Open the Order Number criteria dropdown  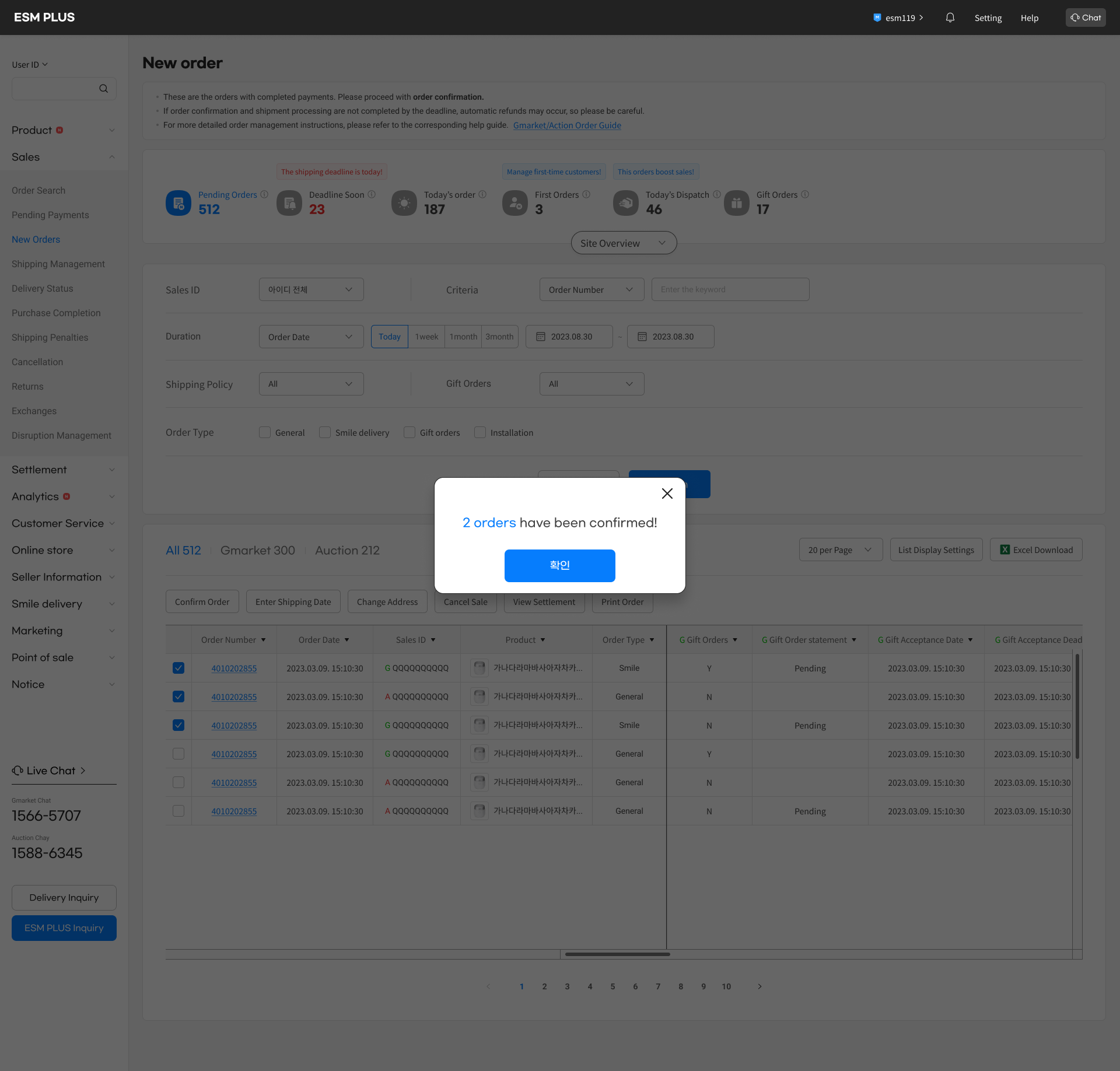591,289
